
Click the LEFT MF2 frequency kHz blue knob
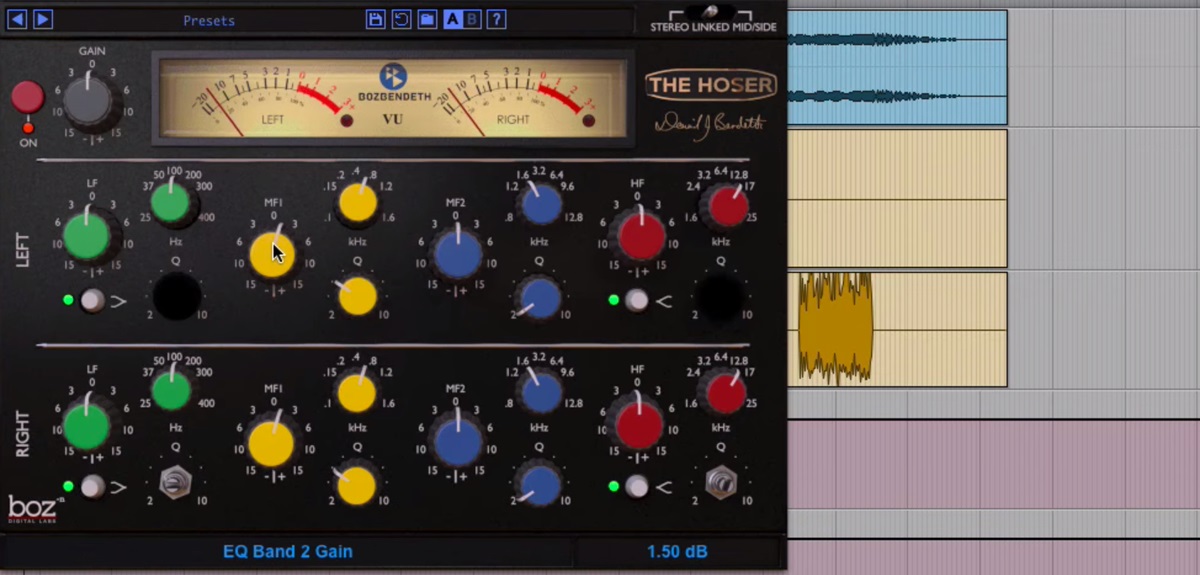pos(541,204)
